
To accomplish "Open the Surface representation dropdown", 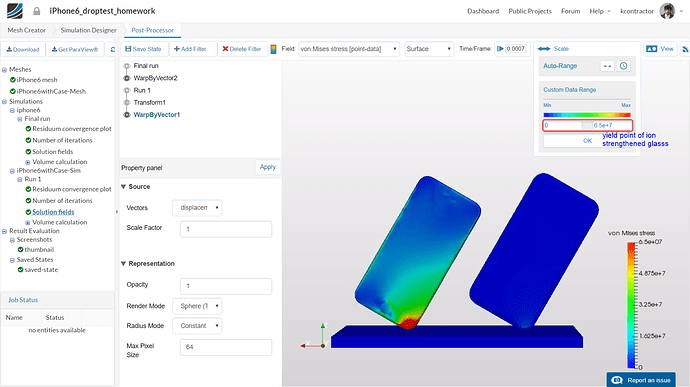I will 429,49.
